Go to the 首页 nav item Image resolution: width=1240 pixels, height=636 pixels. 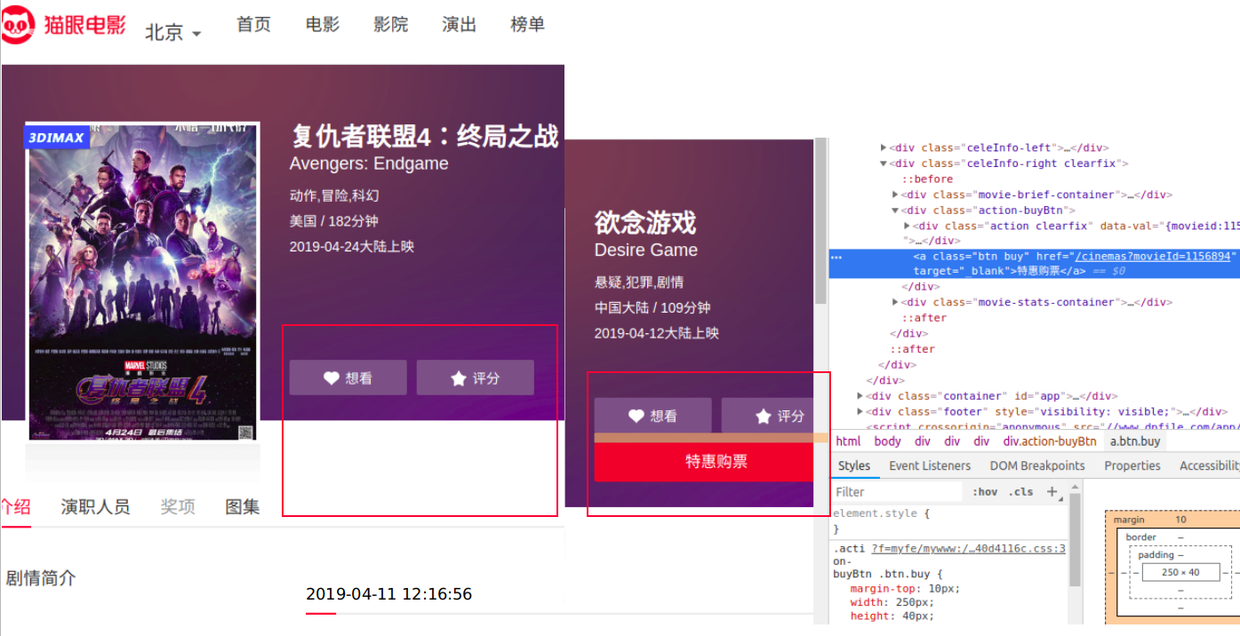click(254, 25)
